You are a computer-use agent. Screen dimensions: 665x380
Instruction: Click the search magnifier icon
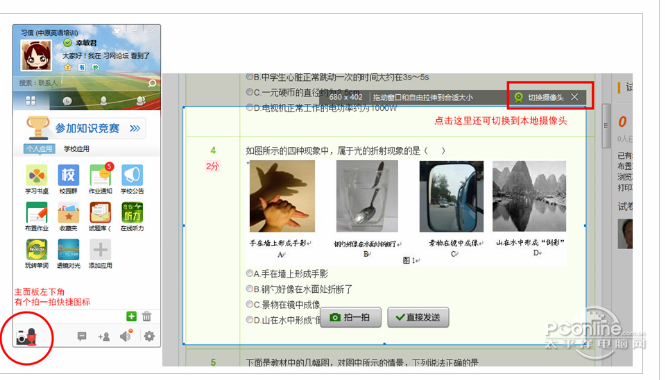[x=152, y=83]
